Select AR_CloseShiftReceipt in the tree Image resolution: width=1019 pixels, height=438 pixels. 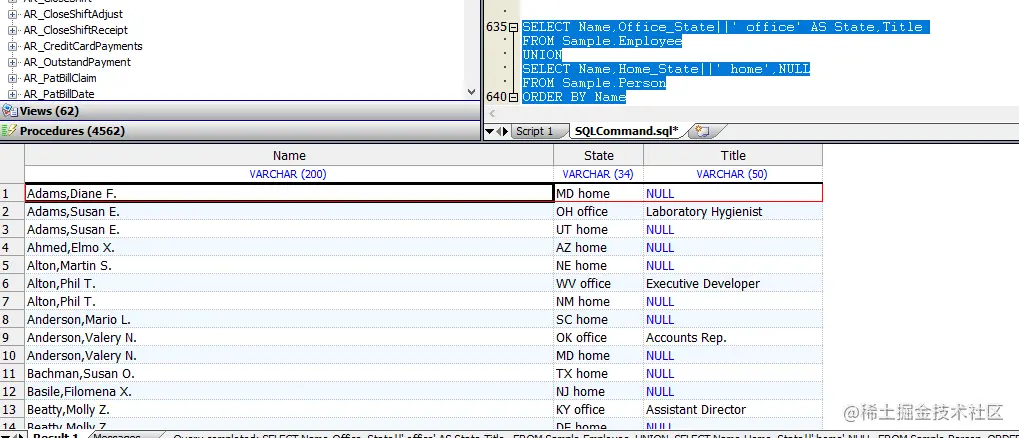(x=75, y=30)
